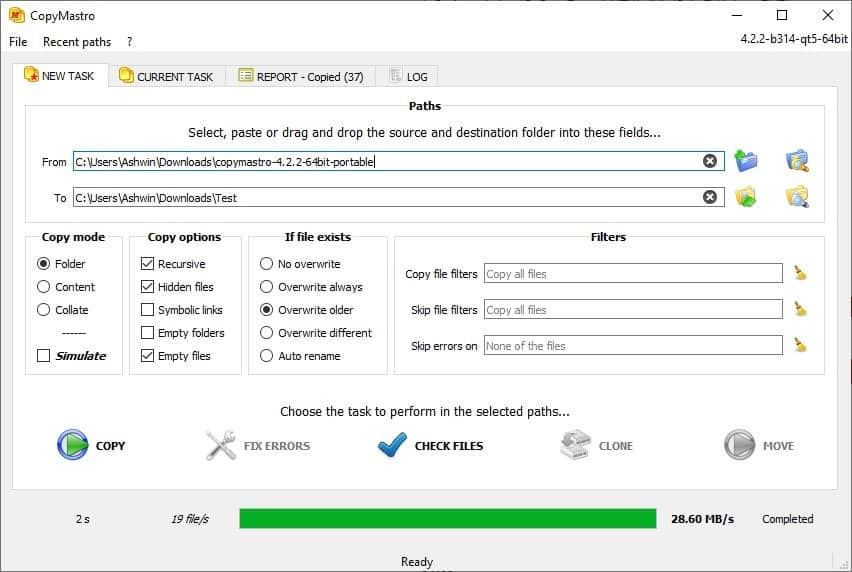Image resolution: width=852 pixels, height=572 pixels.
Task: Click the Skip errors on input field
Action: pos(633,345)
